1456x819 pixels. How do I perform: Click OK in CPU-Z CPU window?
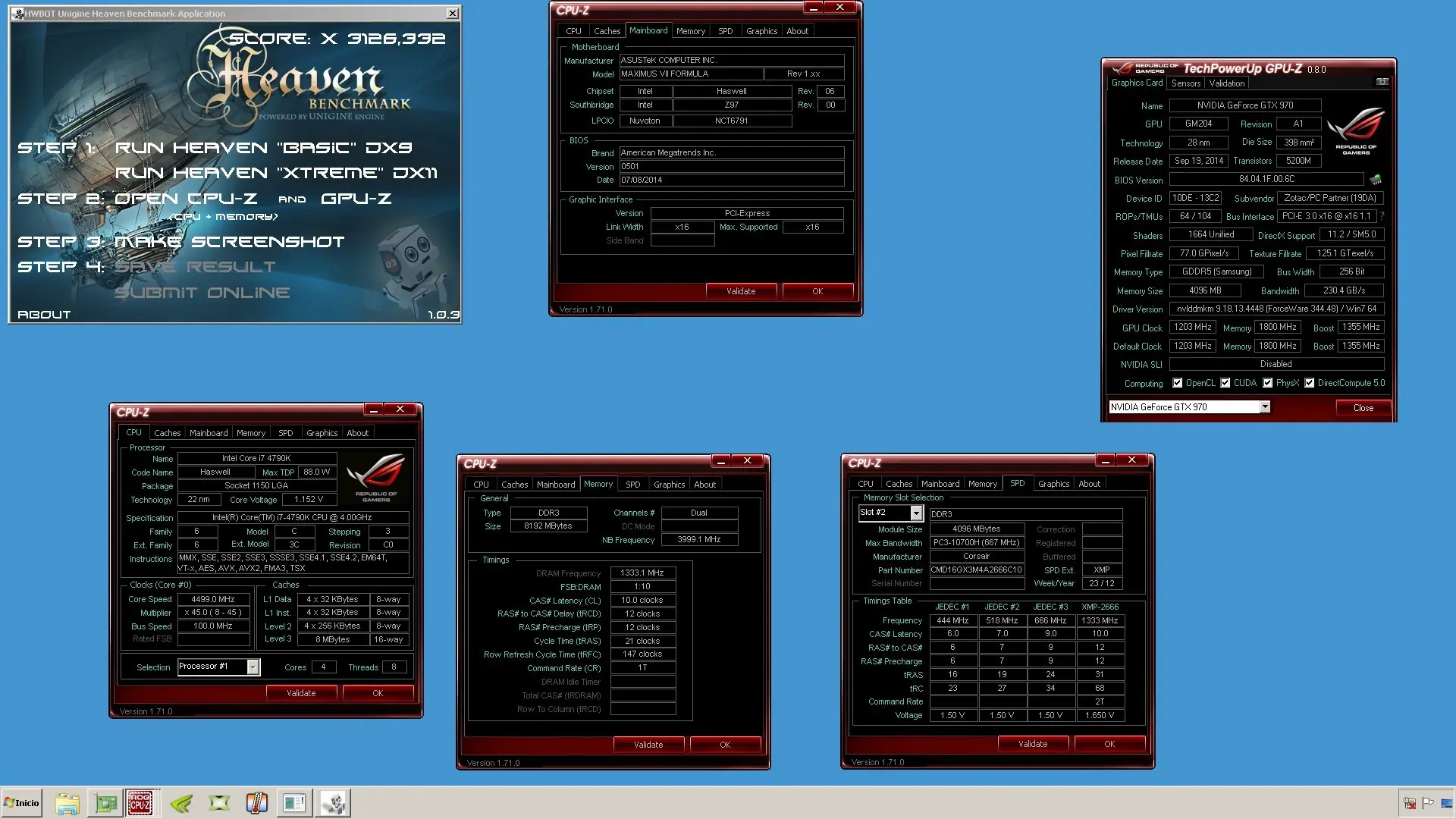coord(378,693)
